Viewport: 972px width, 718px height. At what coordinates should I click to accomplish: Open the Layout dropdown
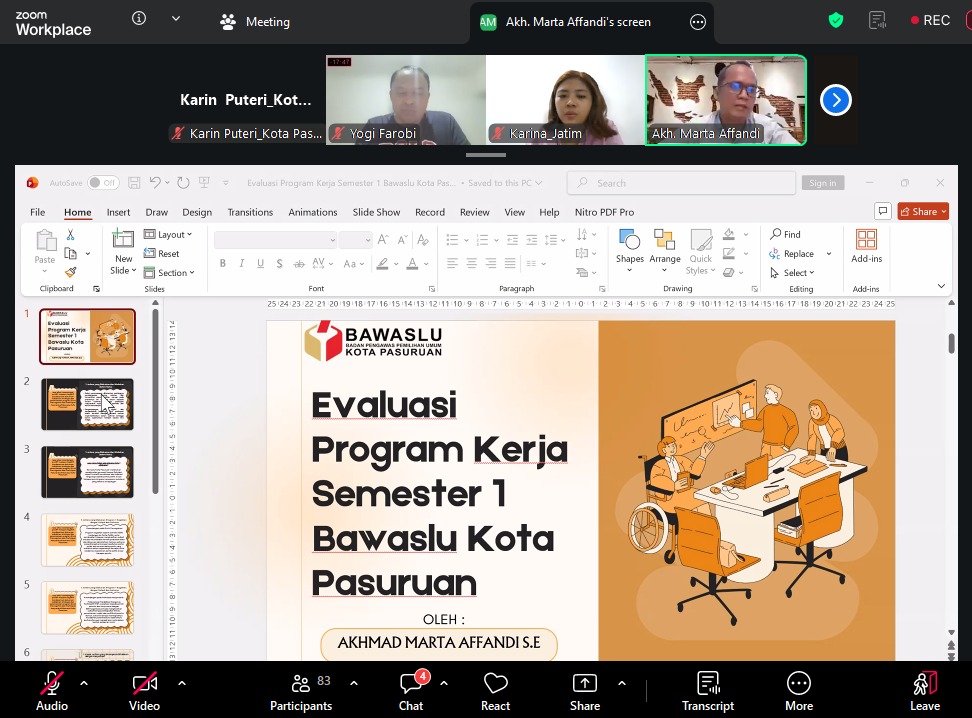pos(168,234)
